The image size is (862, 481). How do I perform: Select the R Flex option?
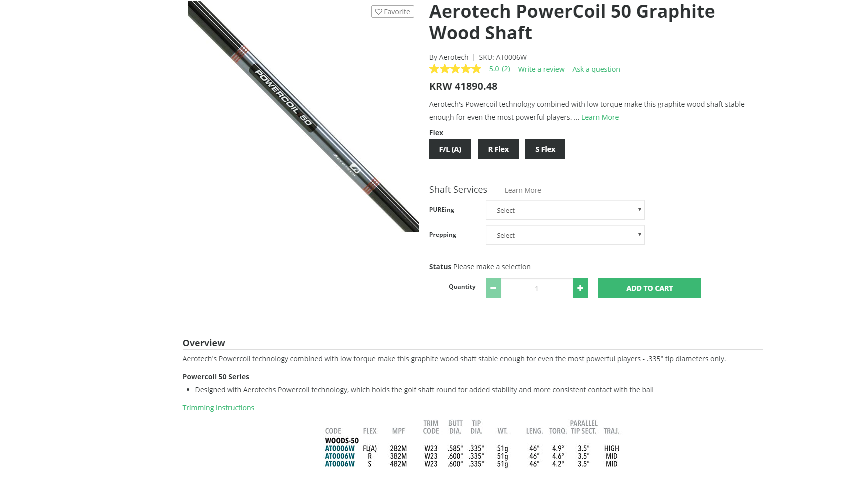[x=498, y=149]
